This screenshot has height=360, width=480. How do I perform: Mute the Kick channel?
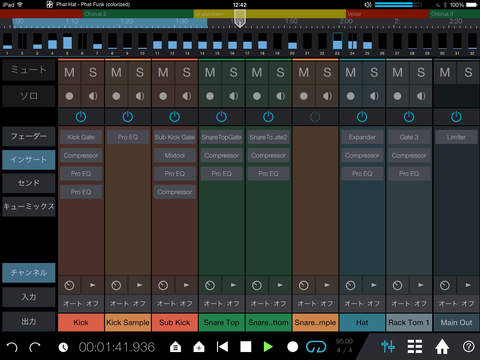(70, 72)
